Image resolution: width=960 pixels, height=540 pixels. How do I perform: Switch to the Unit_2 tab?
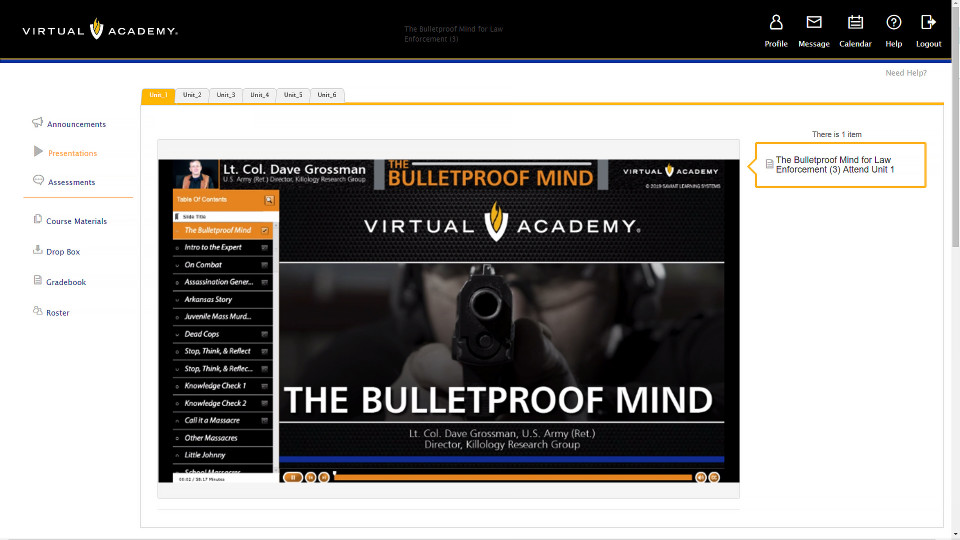click(192, 95)
